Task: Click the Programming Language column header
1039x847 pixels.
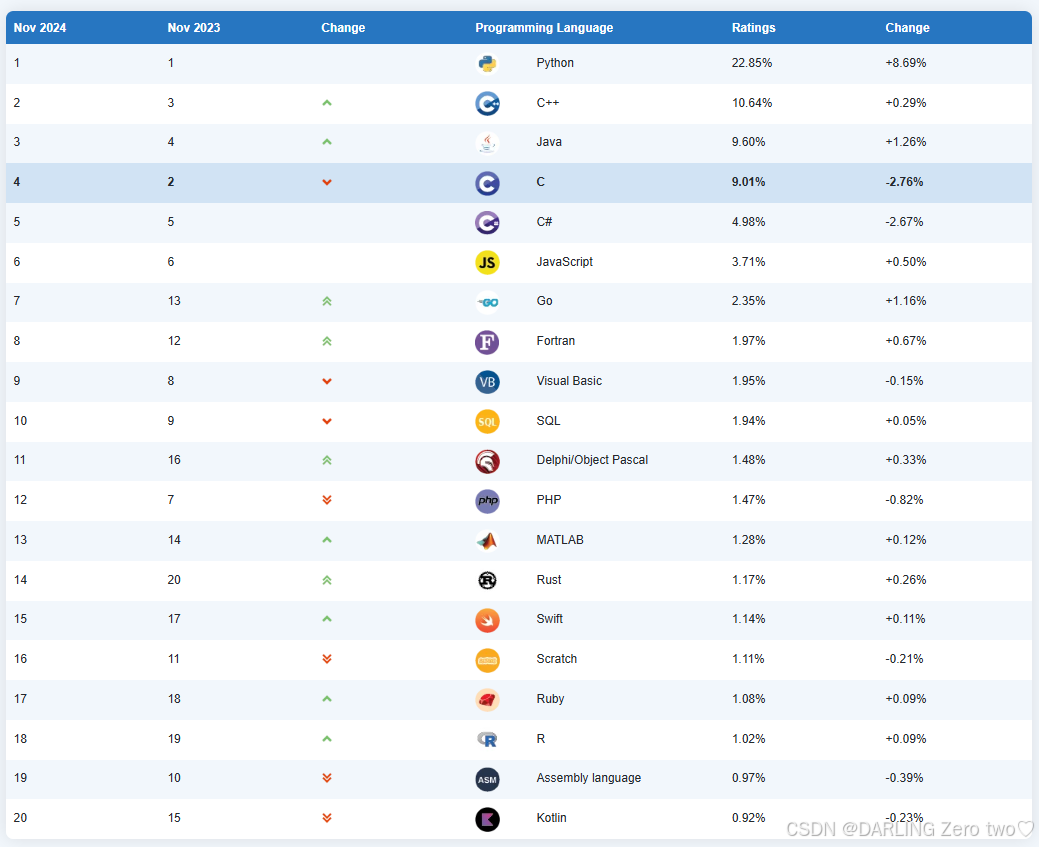Action: (544, 28)
